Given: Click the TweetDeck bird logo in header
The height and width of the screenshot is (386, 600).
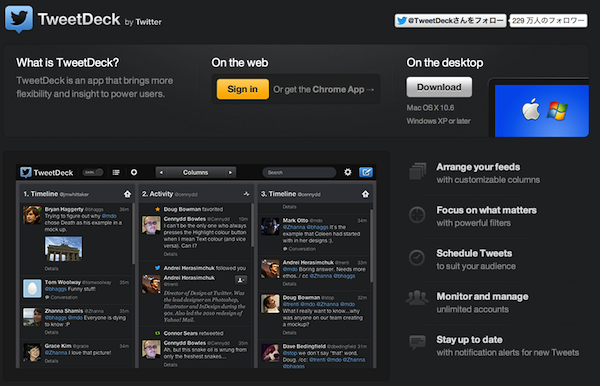Looking at the screenshot, I should coord(19,19).
